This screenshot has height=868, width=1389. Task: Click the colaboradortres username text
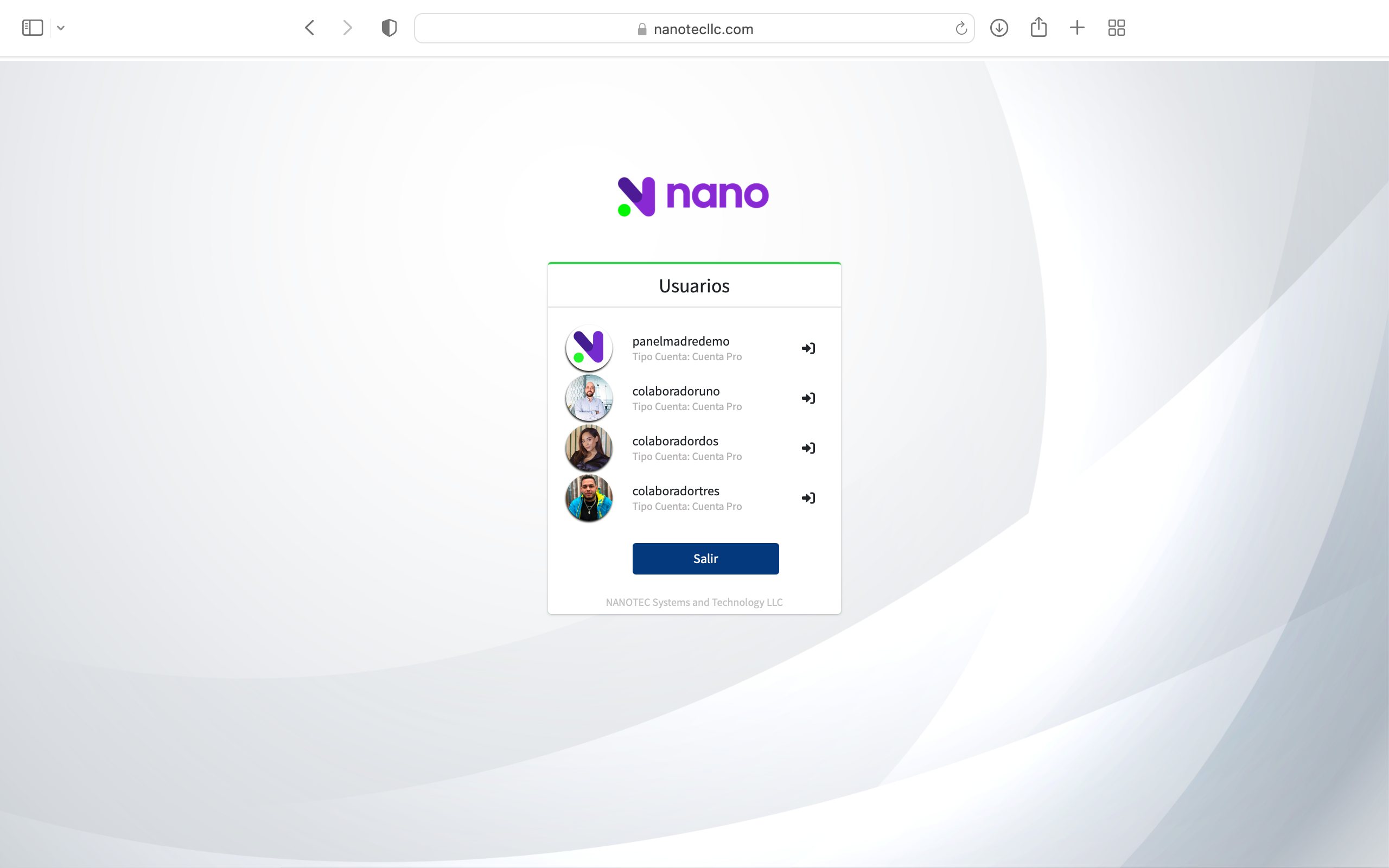(676, 491)
